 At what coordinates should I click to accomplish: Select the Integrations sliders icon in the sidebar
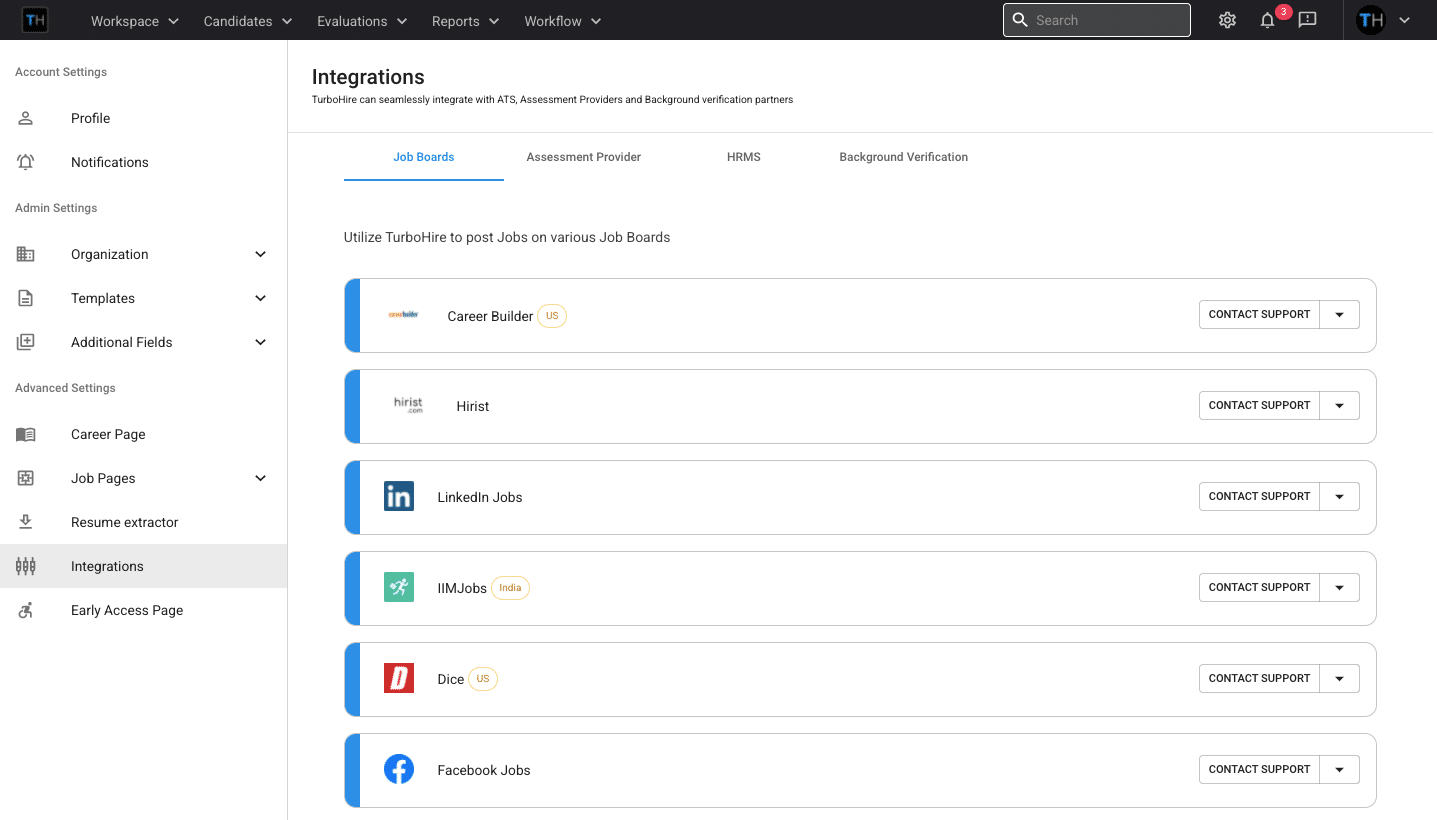(25, 566)
